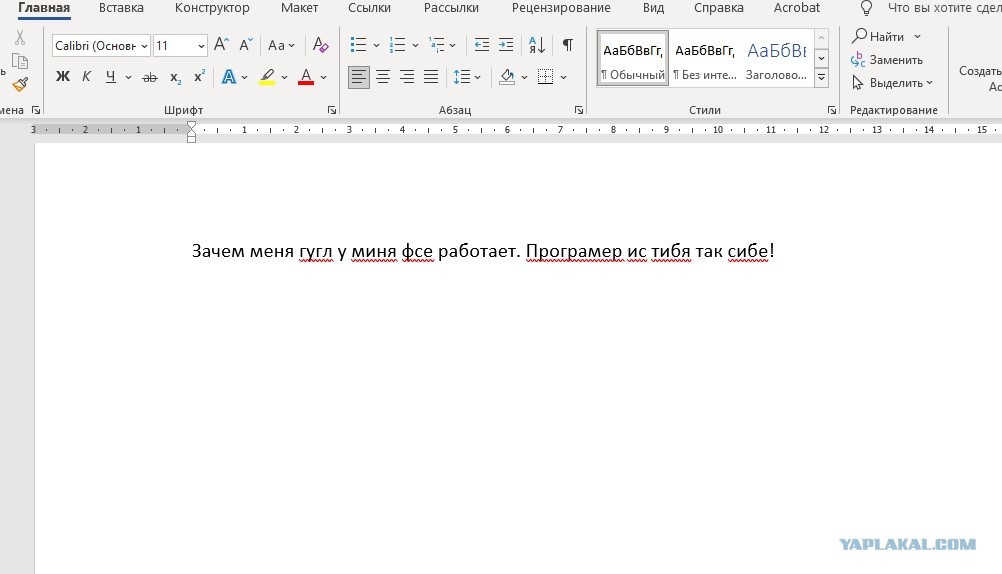Create a numbered list

click(x=397, y=45)
